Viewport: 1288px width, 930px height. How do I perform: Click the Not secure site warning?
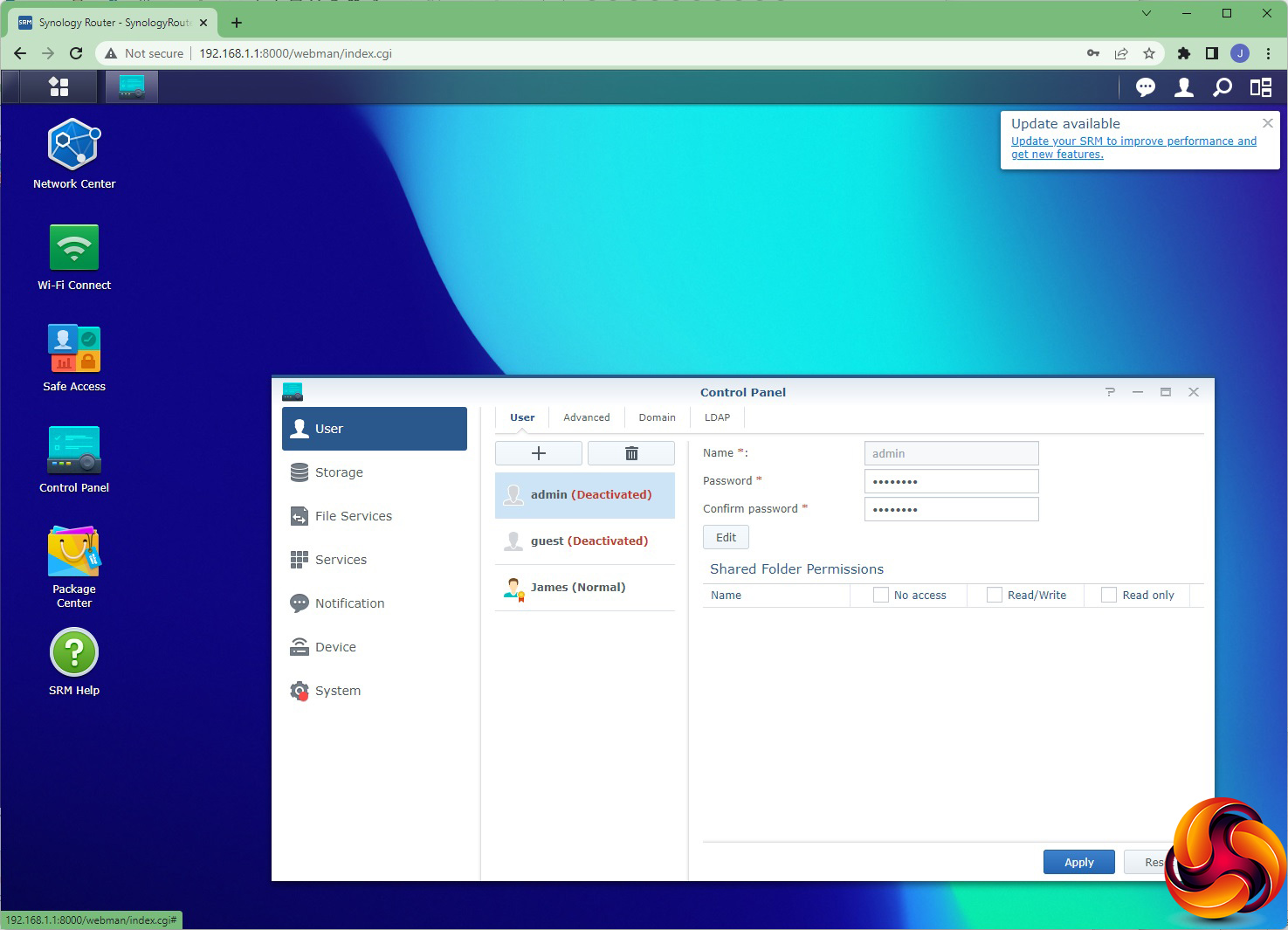point(144,53)
